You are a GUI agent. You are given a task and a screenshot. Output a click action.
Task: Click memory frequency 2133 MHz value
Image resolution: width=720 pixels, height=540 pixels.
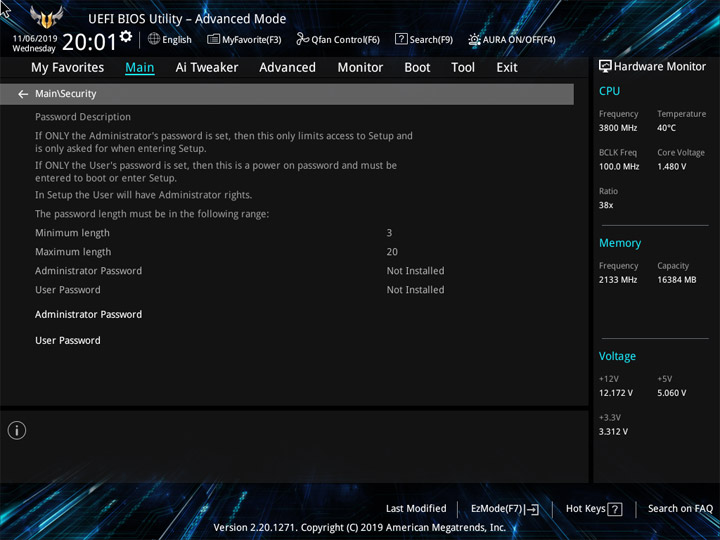[618, 280]
